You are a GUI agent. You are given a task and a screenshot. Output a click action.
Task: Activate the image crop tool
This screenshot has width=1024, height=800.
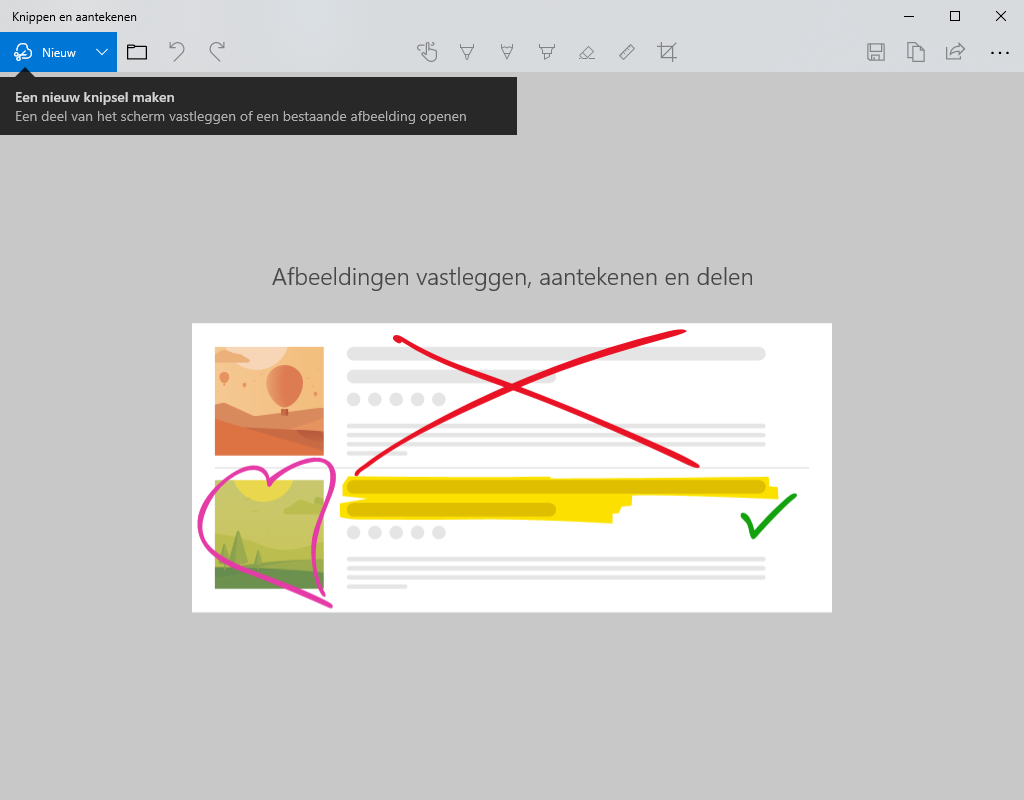coord(667,52)
